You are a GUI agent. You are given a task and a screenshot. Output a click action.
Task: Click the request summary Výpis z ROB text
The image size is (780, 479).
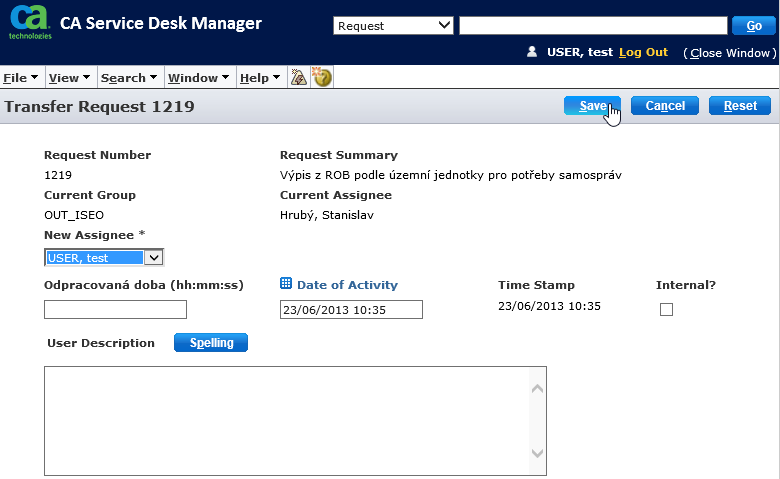(451, 175)
